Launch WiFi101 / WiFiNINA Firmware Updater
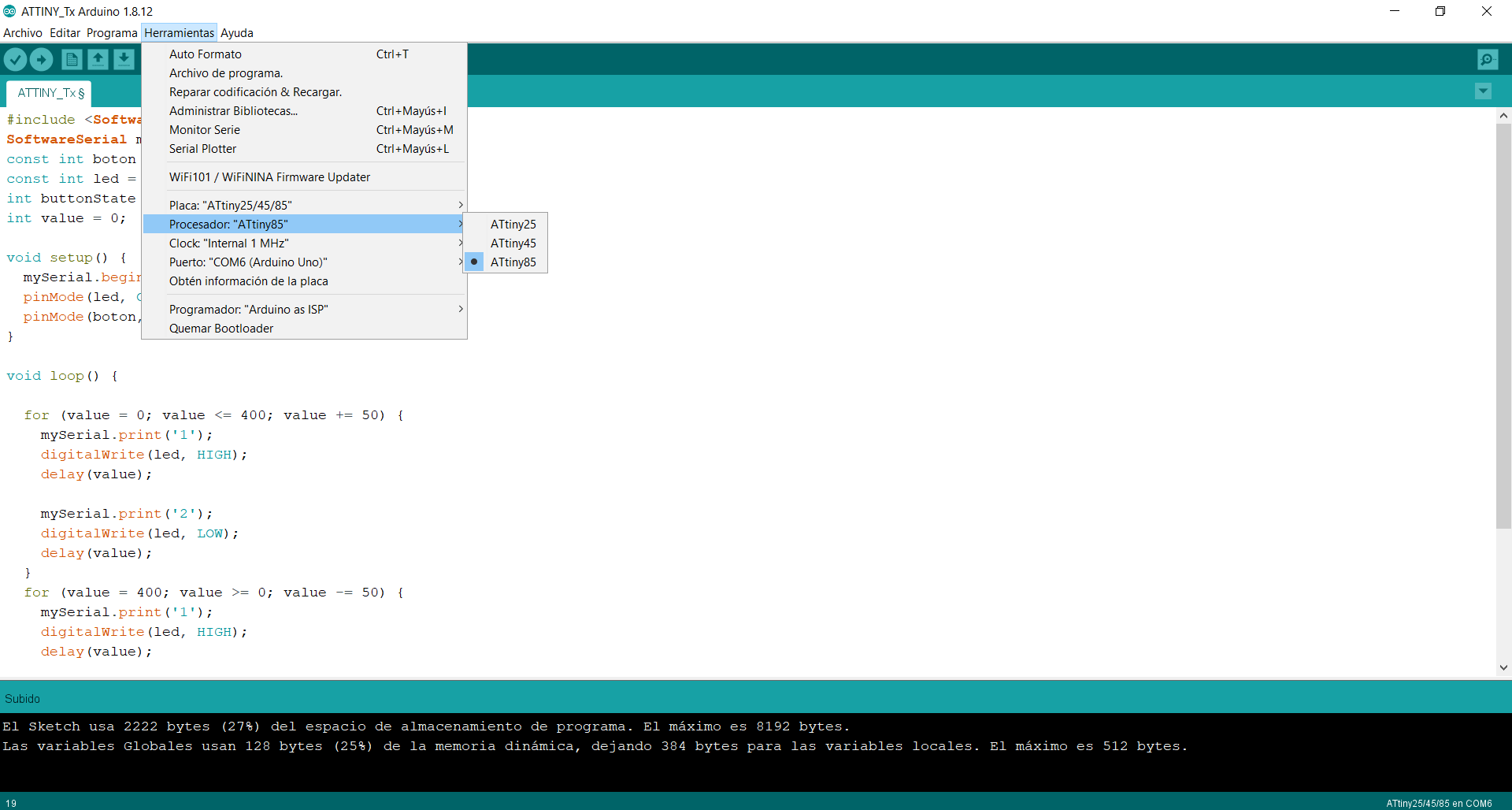The height and width of the screenshot is (810, 1512). click(x=304, y=177)
